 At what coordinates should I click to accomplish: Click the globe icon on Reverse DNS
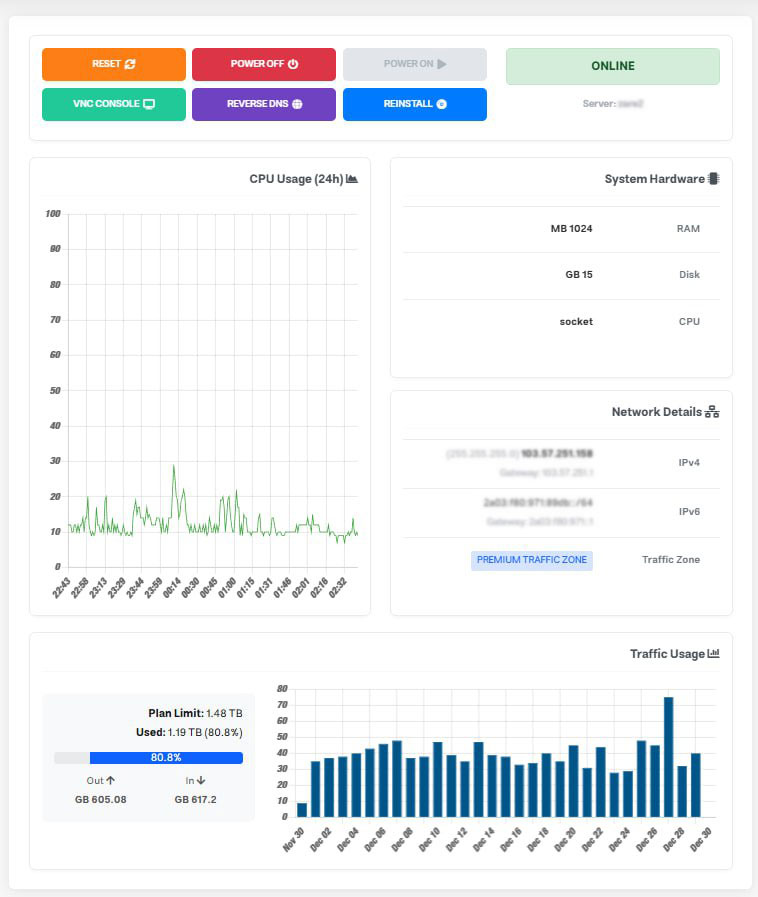[x=297, y=104]
